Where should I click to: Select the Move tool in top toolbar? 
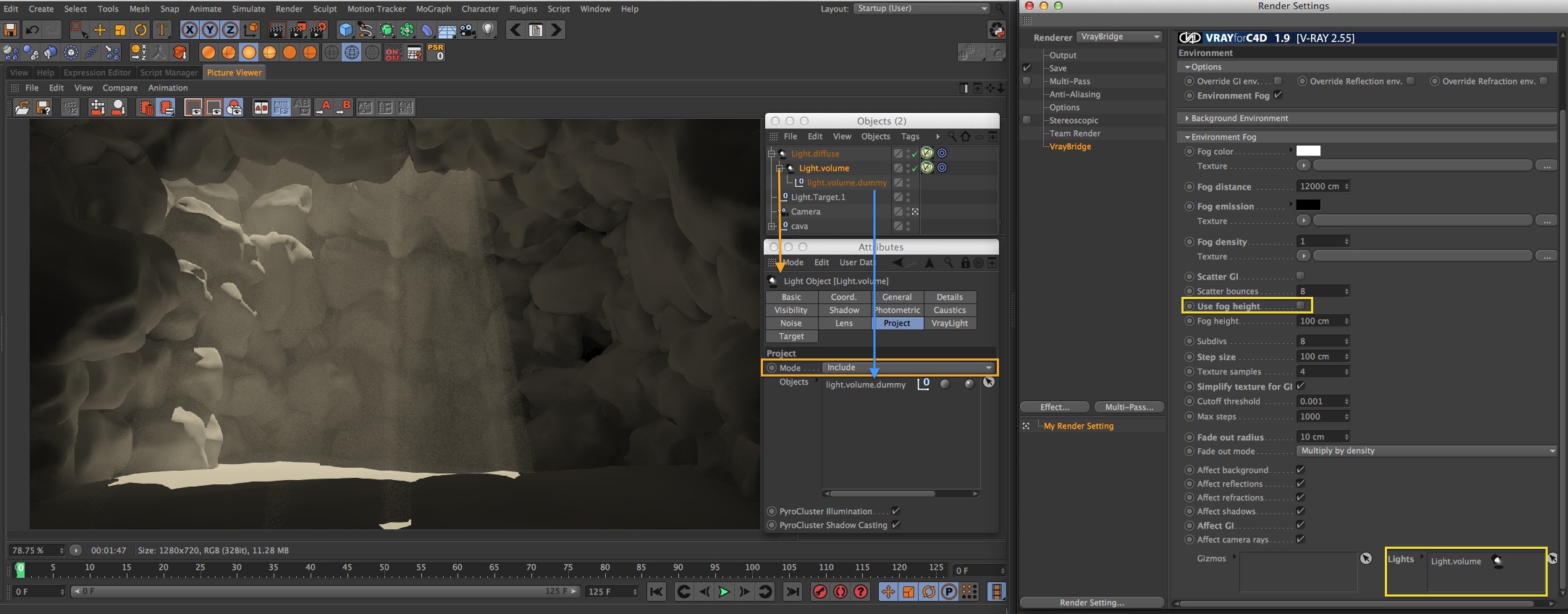pos(100,30)
